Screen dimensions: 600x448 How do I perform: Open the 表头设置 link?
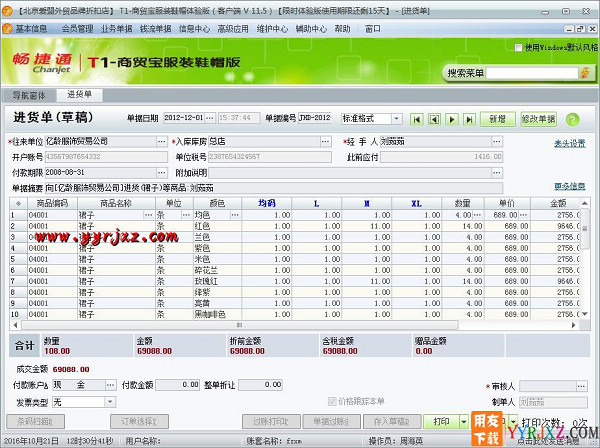[x=569, y=143]
